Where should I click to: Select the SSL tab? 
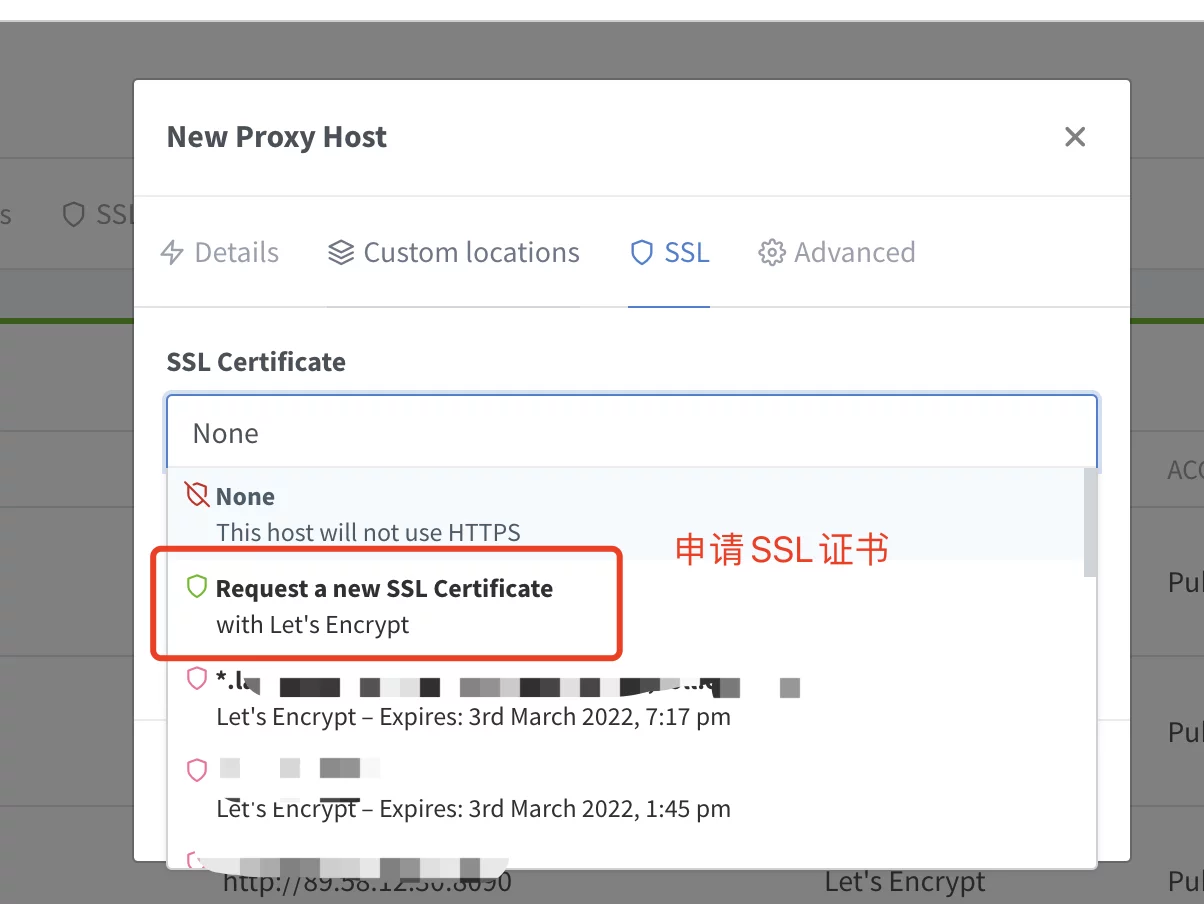[x=669, y=252]
